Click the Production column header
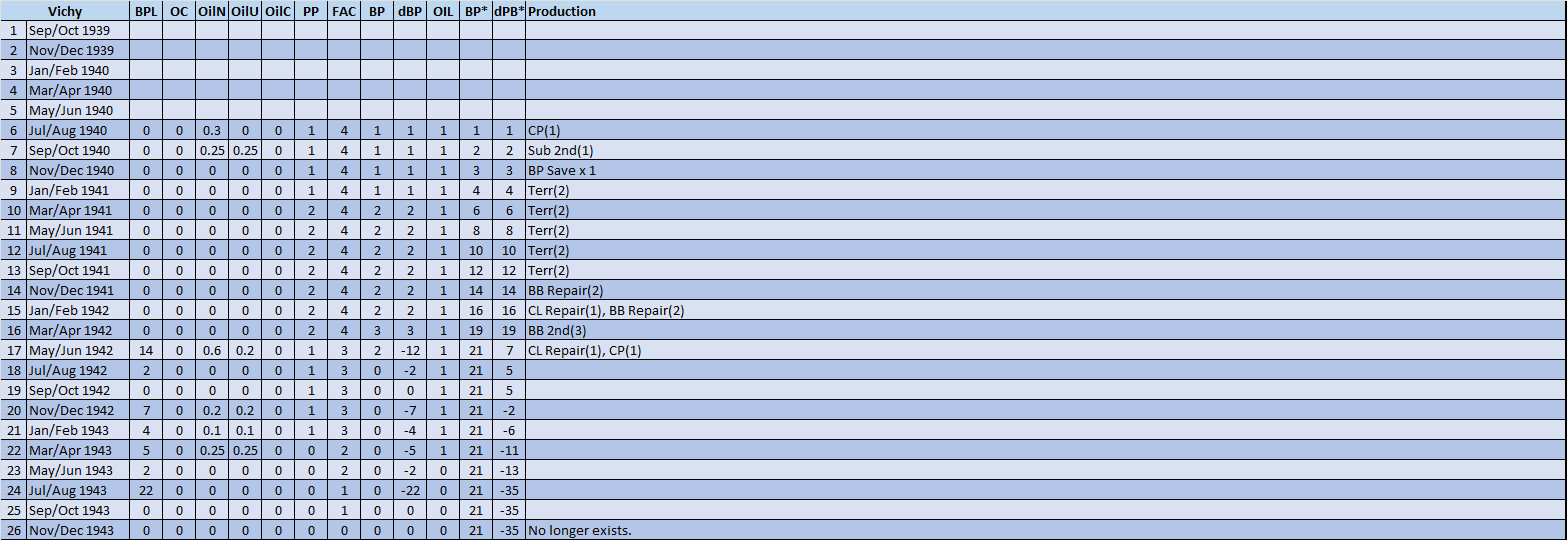Image resolution: width=1567 pixels, height=540 pixels. tap(1046, 11)
